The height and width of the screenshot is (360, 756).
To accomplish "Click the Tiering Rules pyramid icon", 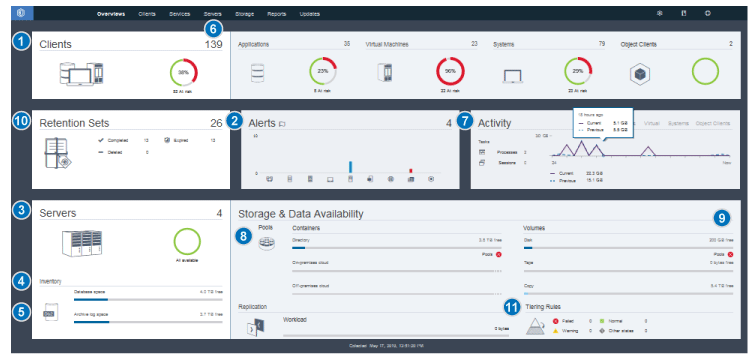I will coord(535,326).
